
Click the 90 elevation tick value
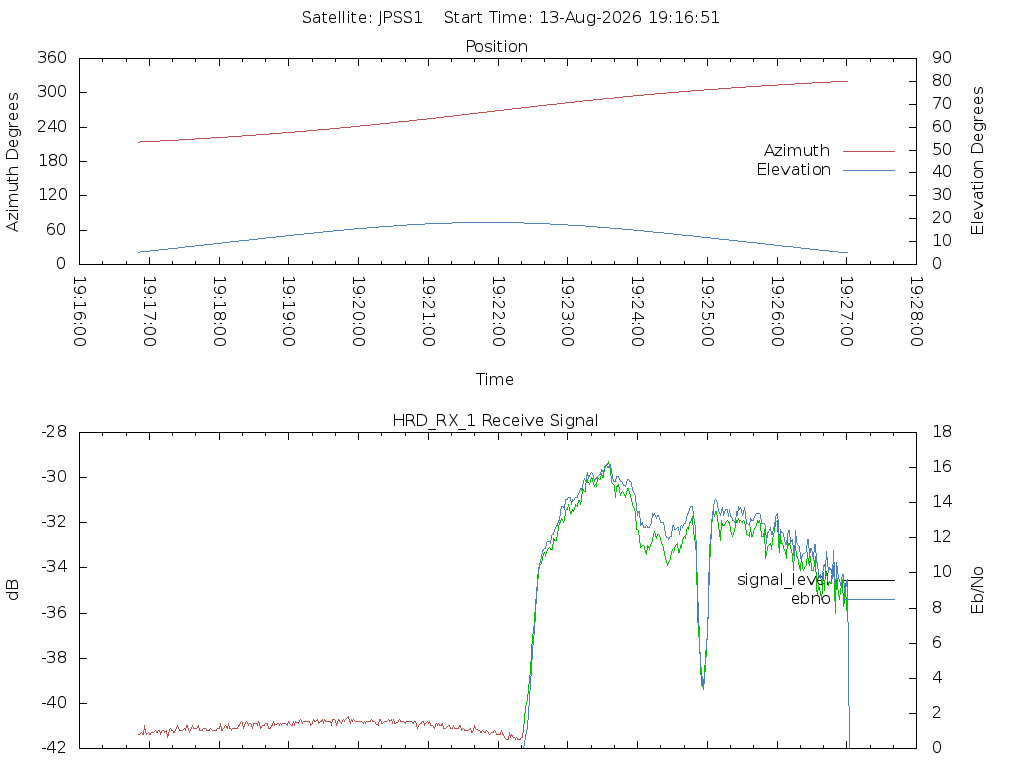(942, 57)
